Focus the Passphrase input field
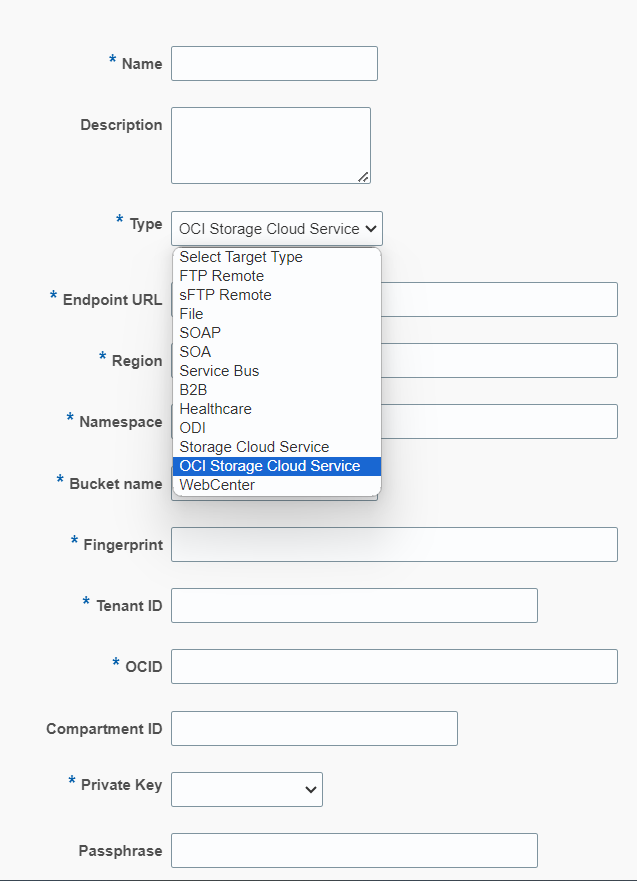 [x=354, y=850]
